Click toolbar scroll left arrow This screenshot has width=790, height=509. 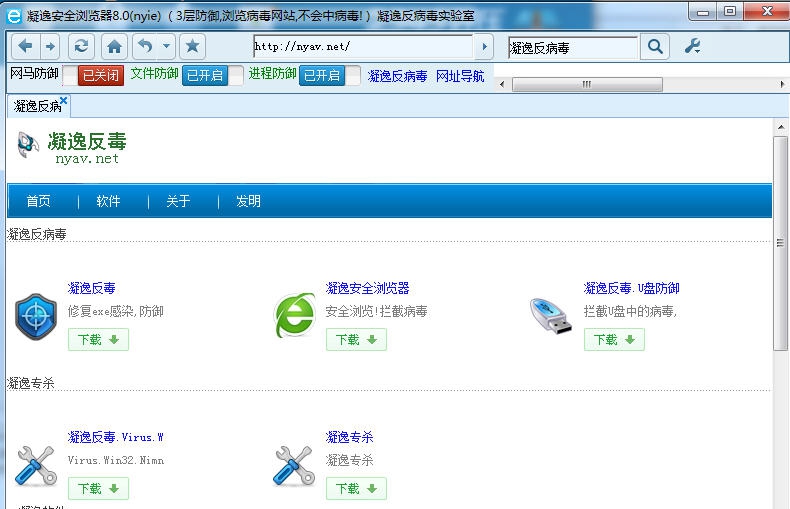(x=502, y=84)
